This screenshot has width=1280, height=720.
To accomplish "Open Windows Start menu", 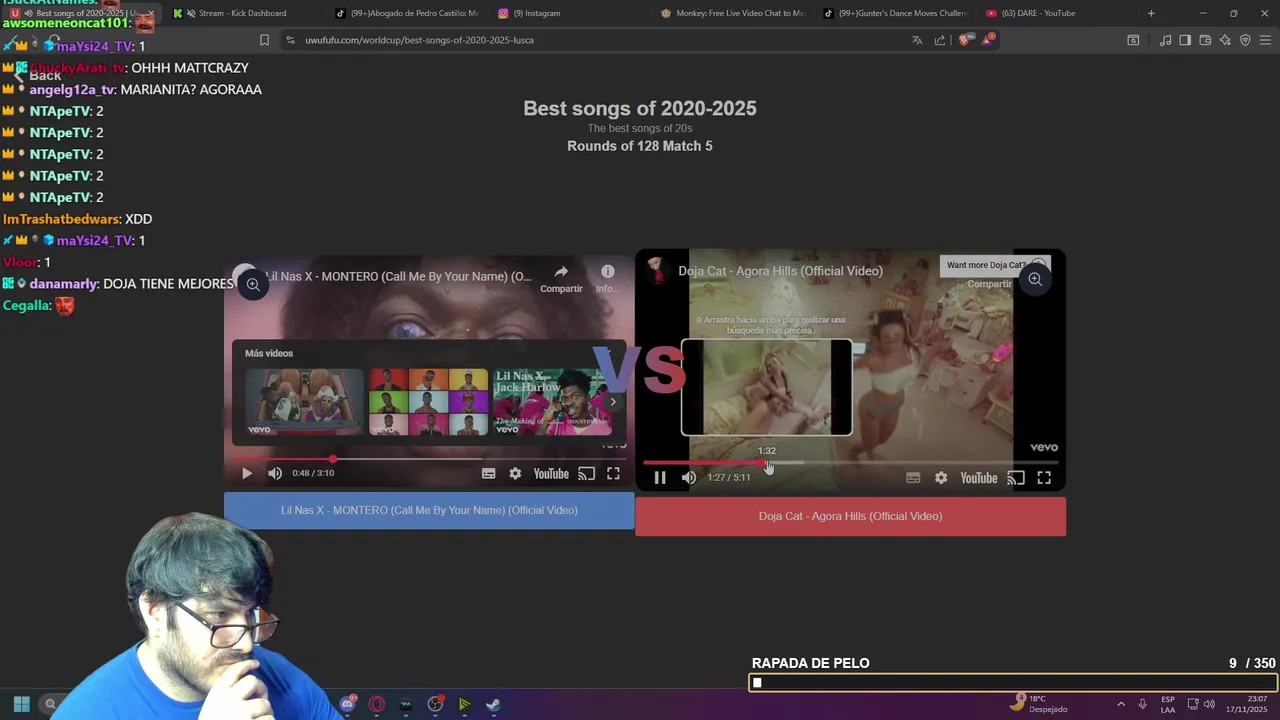I will tap(21, 704).
